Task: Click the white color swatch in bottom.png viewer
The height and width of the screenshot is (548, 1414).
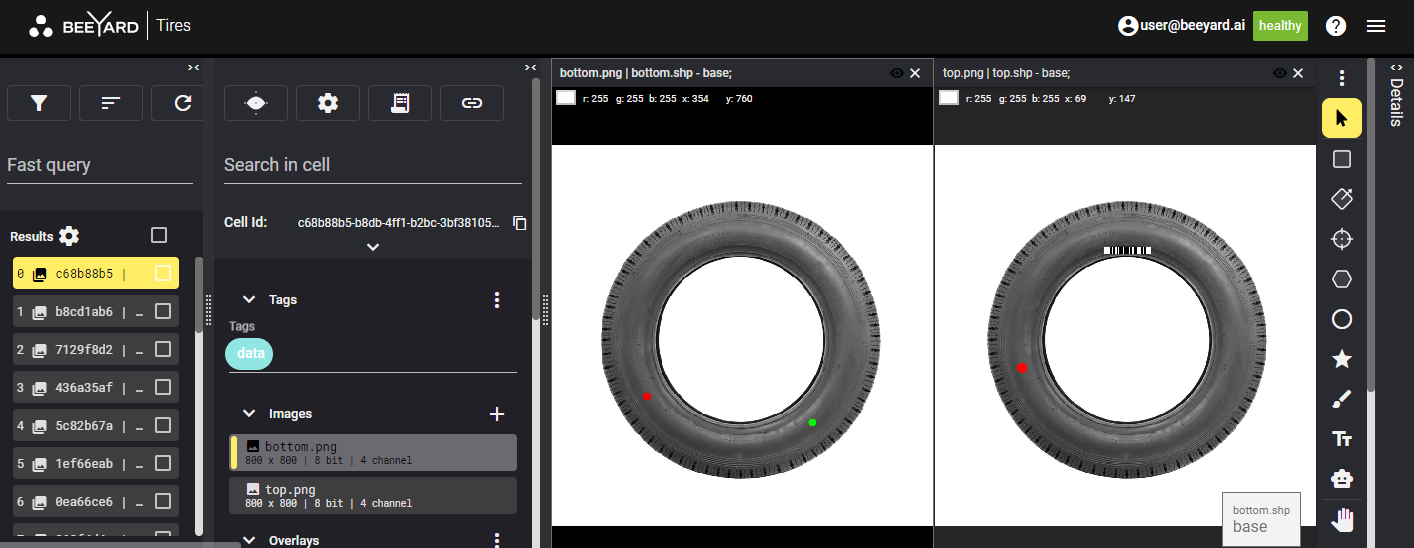Action: tap(566, 98)
